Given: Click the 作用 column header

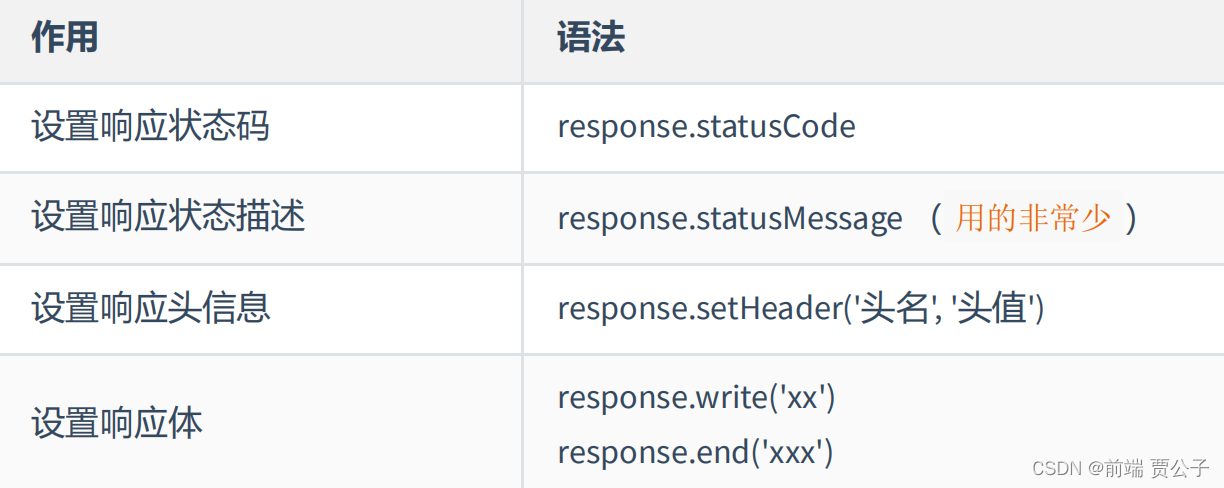Looking at the screenshot, I should (65, 38).
